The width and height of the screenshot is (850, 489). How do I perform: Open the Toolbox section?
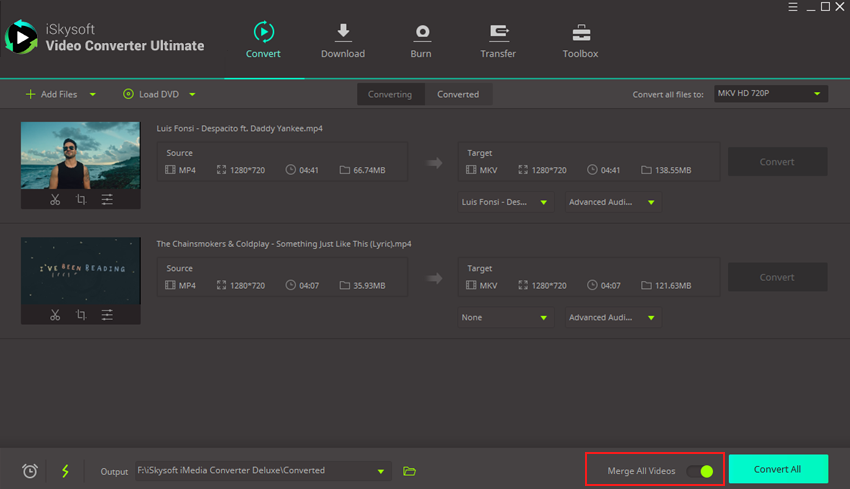pos(580,40)
